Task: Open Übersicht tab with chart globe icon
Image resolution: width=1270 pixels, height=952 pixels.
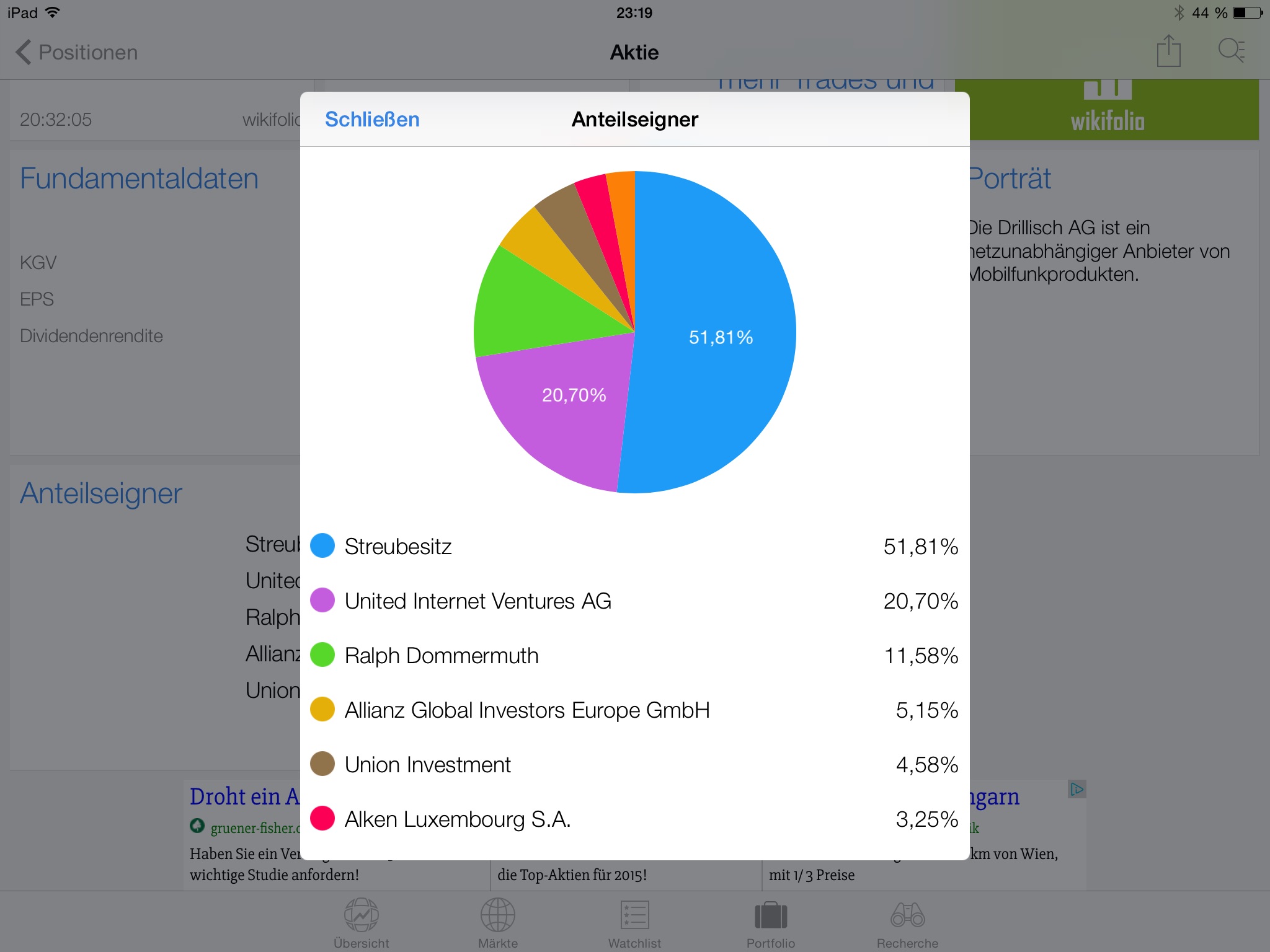Action: (x=362, y=923)
